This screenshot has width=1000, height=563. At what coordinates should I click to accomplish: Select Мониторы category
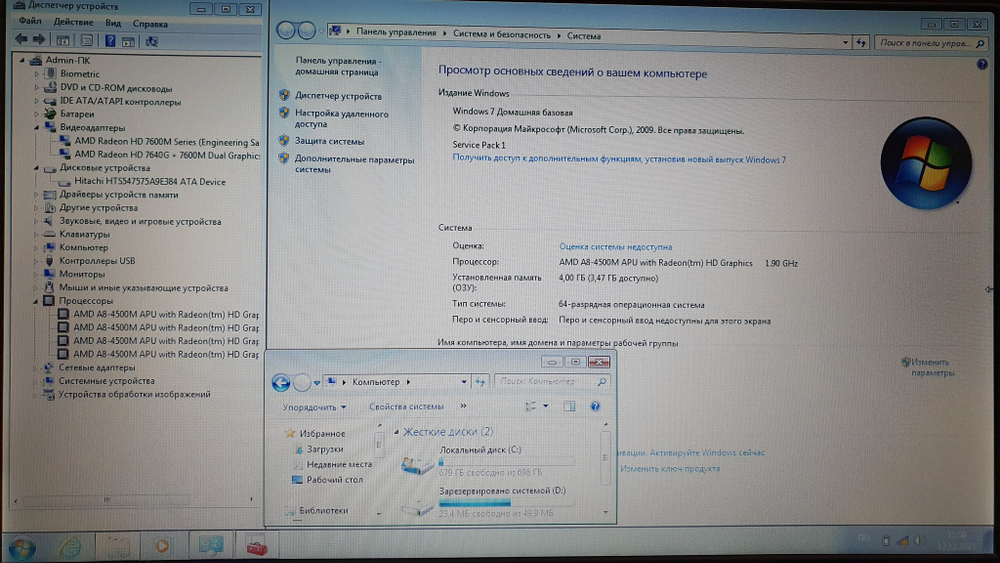click(x=82, y=274)
